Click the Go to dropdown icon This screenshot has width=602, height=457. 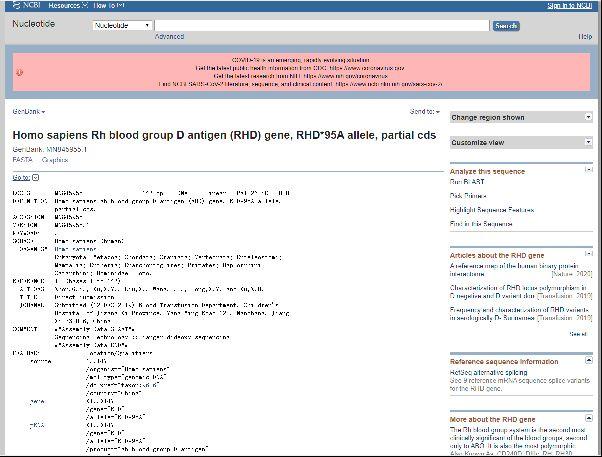(36, 177)
